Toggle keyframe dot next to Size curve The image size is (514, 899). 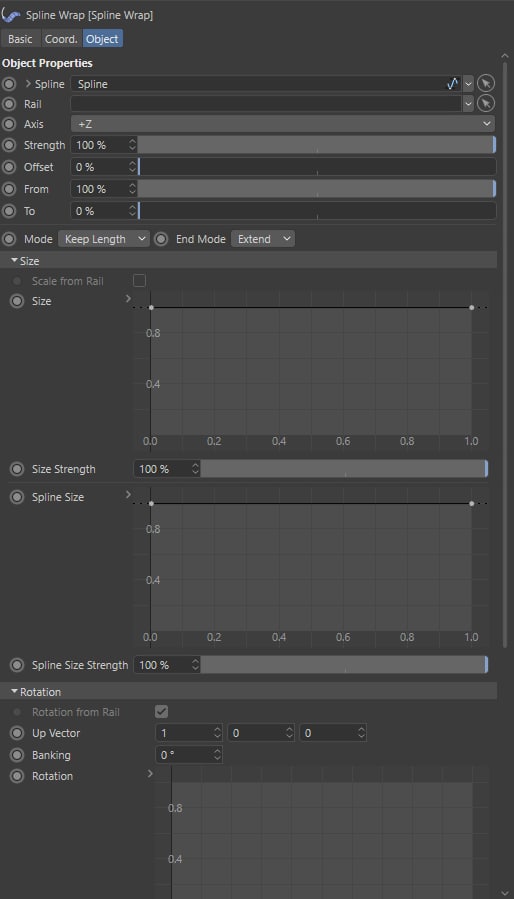pyautogui.click(x=17, y=301)
